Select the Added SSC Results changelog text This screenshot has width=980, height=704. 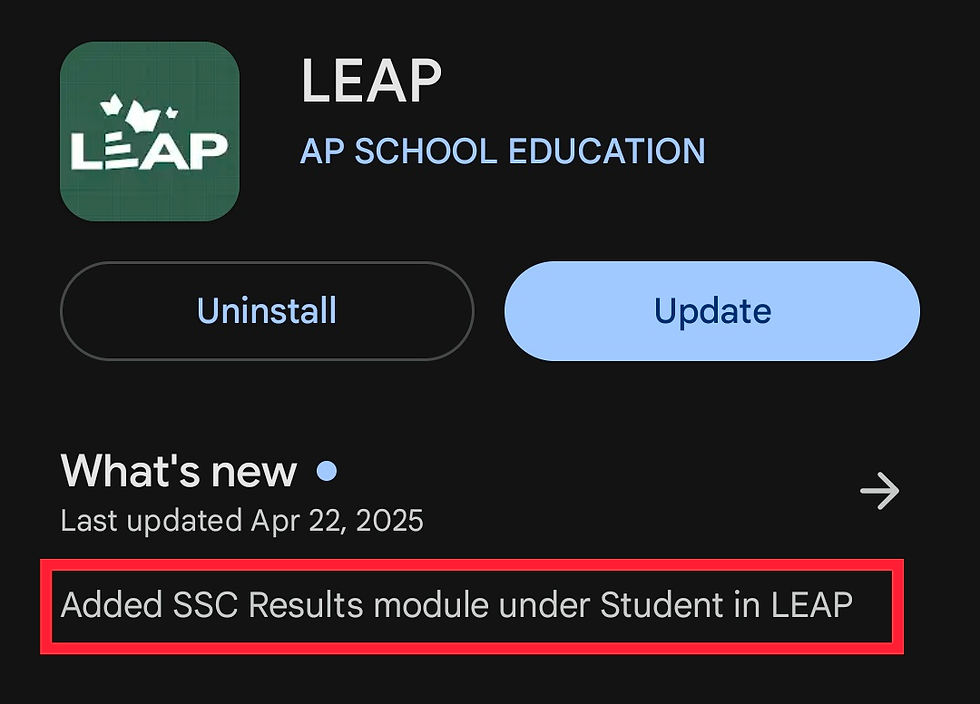(456, 605)
